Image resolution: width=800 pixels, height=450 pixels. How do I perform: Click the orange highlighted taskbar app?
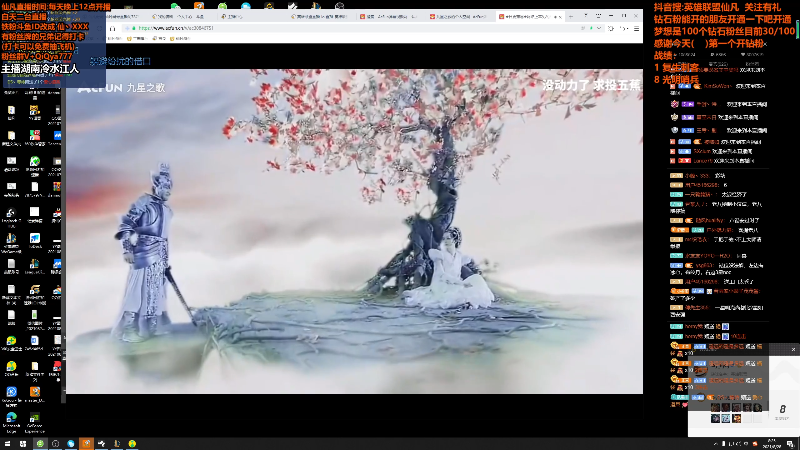tap(86, 444)
